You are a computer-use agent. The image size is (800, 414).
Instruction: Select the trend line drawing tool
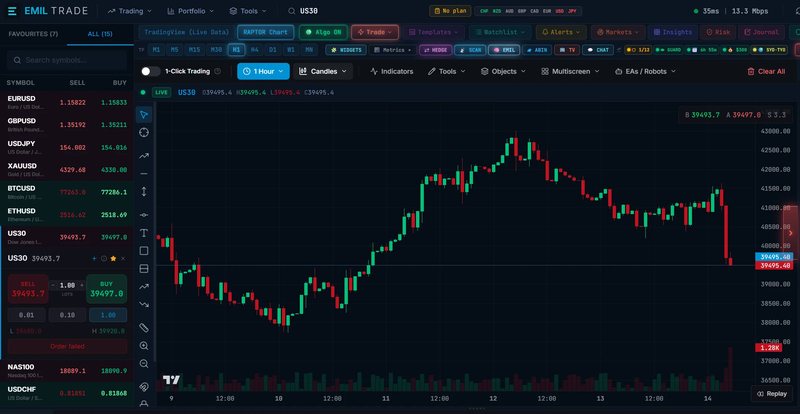click(144, 156)
